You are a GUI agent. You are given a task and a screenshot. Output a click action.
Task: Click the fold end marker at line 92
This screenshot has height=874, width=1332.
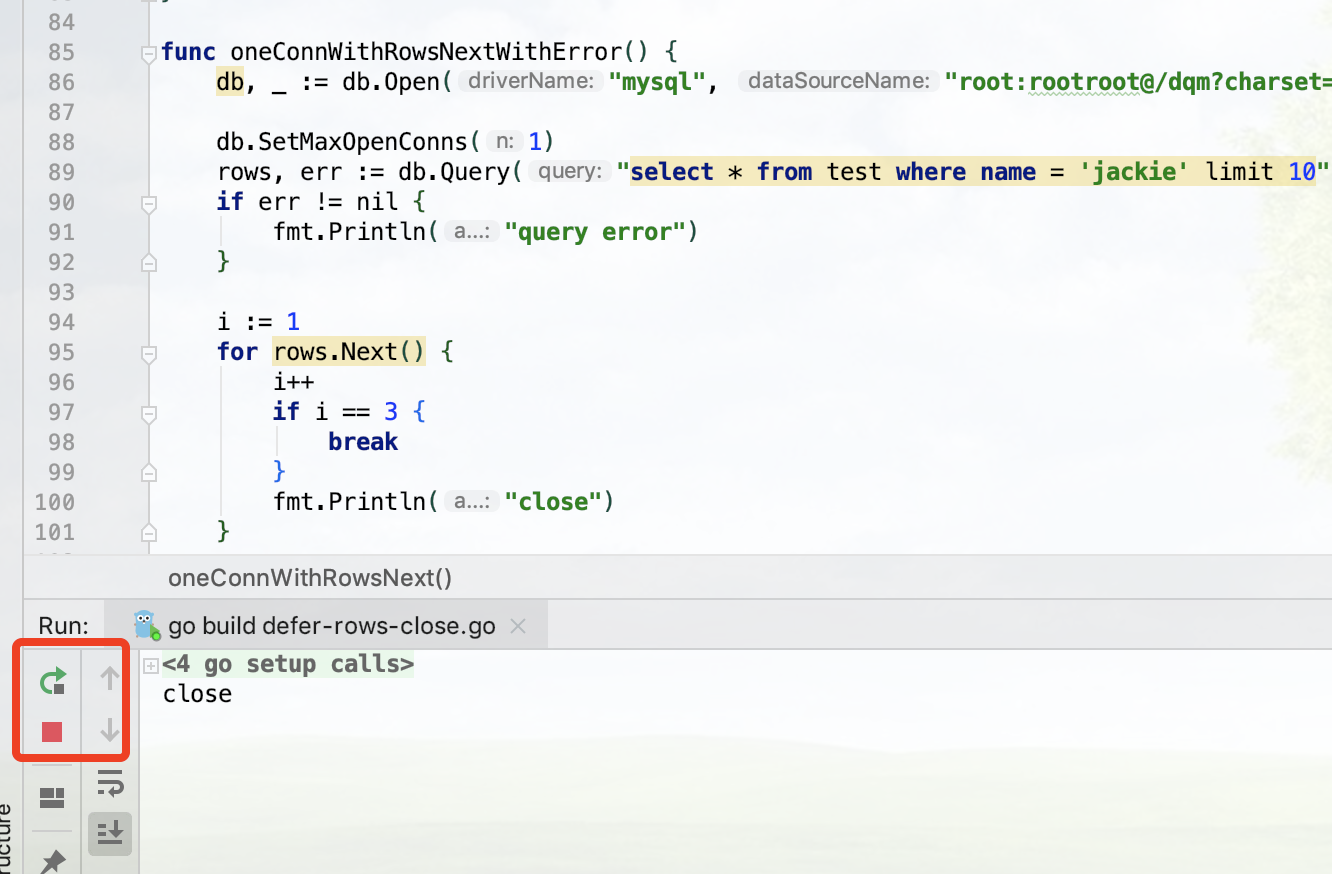pos(149,262)
